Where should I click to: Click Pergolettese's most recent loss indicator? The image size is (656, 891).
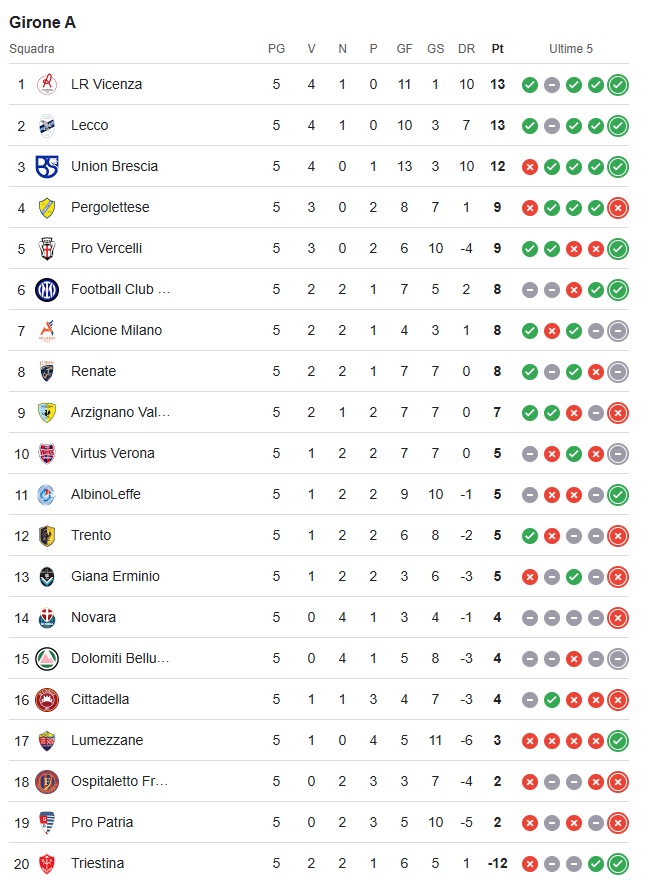click(x=618, y=208)
